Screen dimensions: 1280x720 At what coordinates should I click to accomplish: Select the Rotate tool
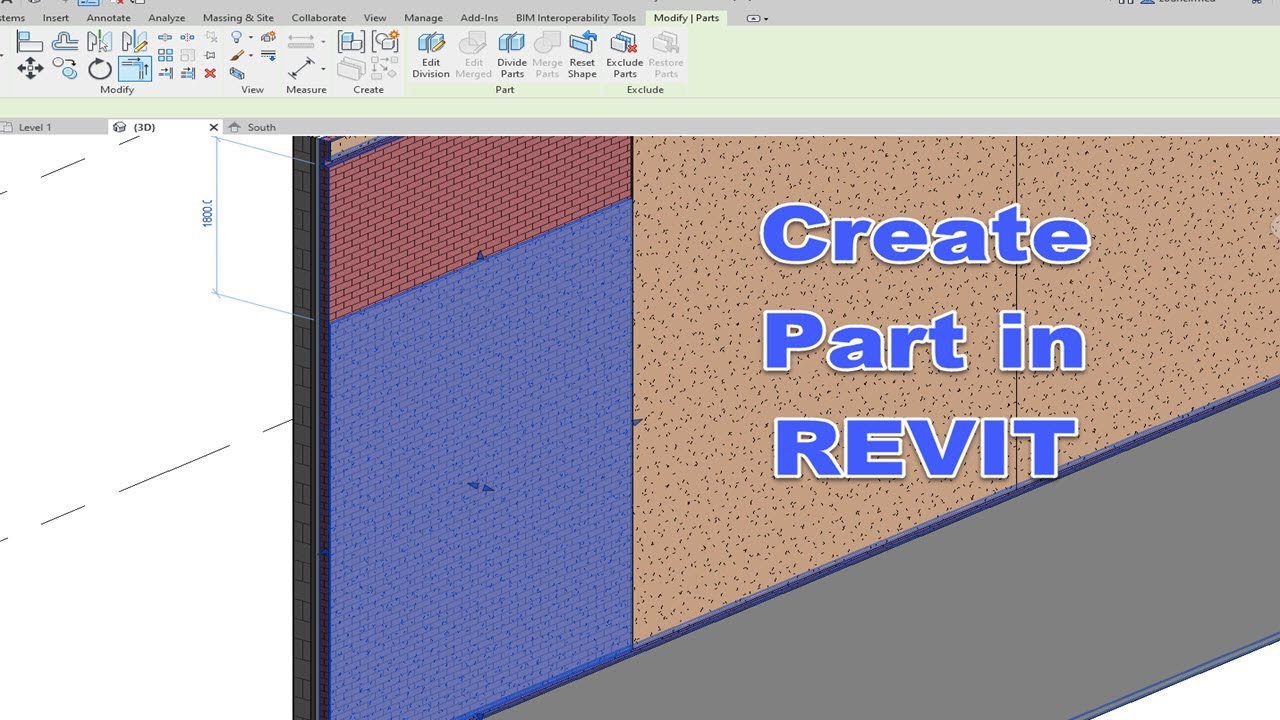click(100, 69)
